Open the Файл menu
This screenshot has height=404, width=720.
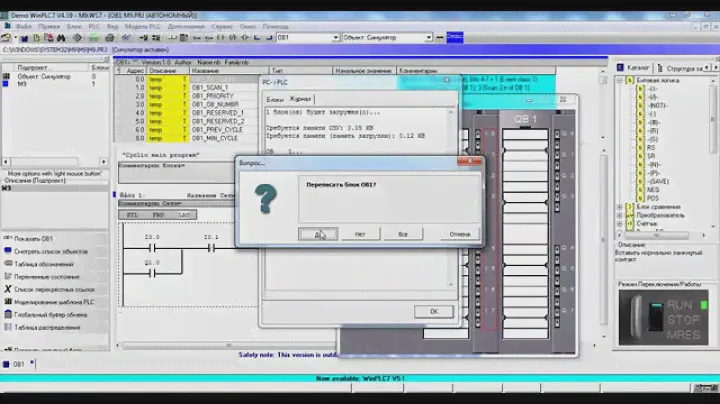24,25
